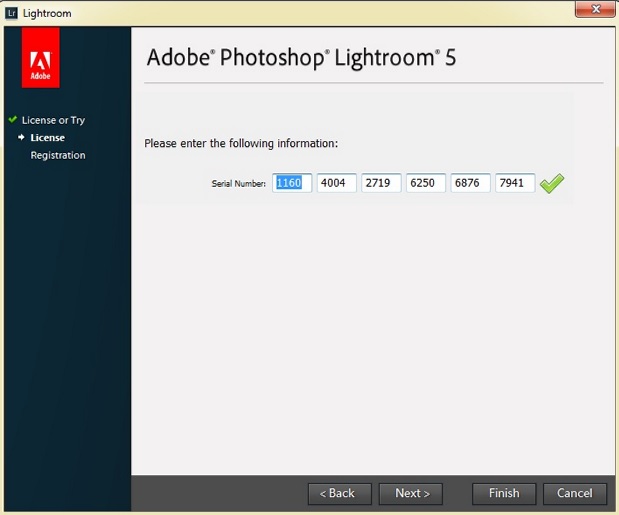Select License or Try step

tap(53, 120)
